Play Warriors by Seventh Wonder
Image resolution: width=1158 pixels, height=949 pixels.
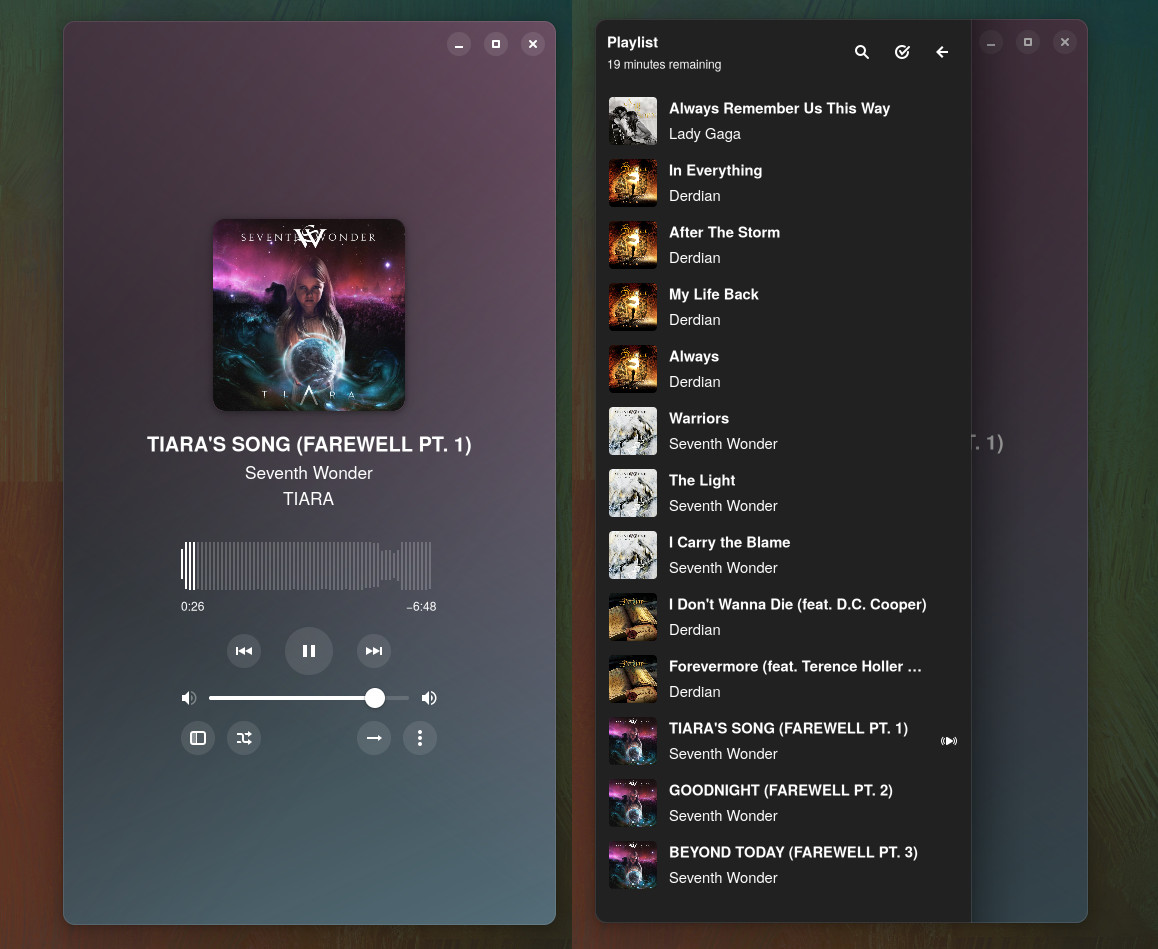click(783, 431)
